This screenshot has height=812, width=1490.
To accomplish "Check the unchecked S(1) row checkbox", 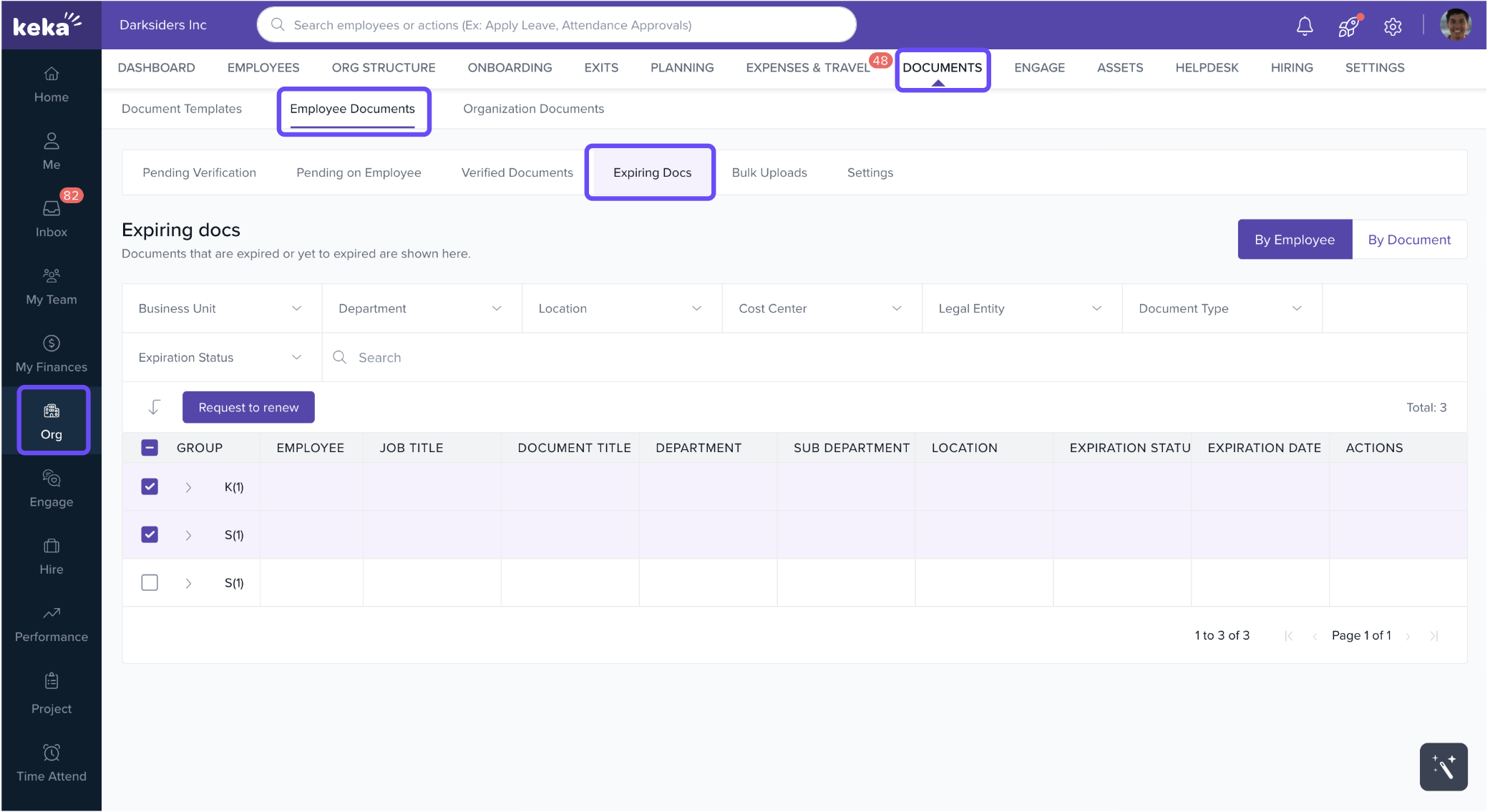I will [150, 582].
